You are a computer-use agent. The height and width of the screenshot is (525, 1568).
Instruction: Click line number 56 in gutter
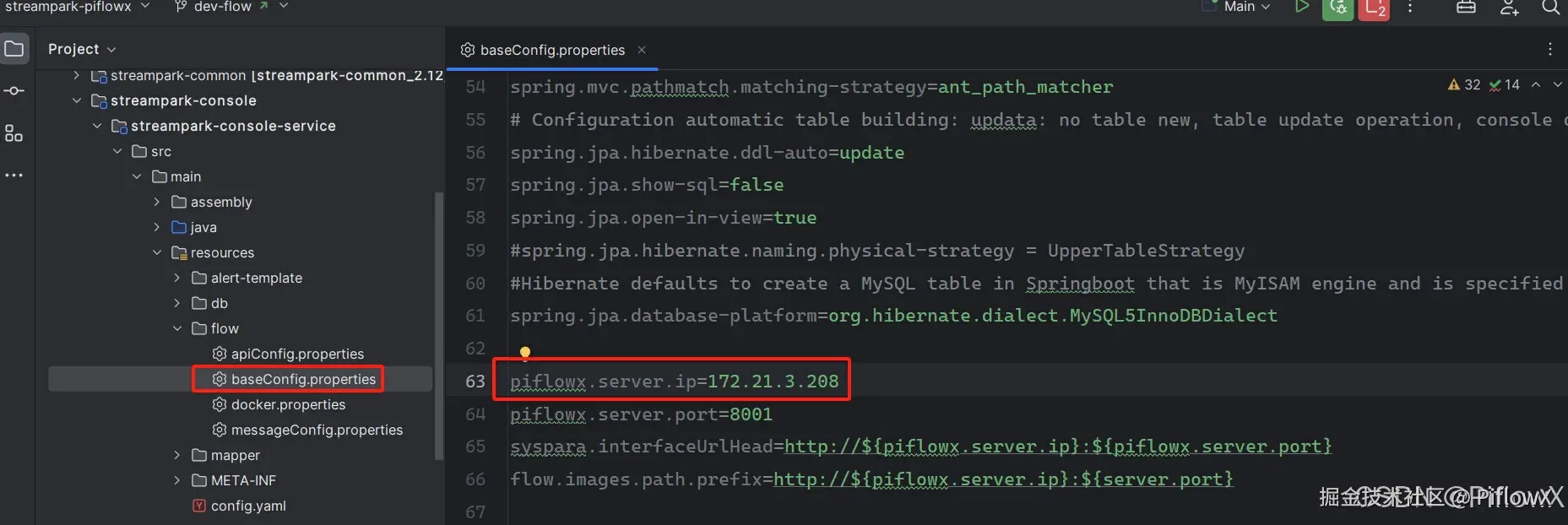coord(475,153)
